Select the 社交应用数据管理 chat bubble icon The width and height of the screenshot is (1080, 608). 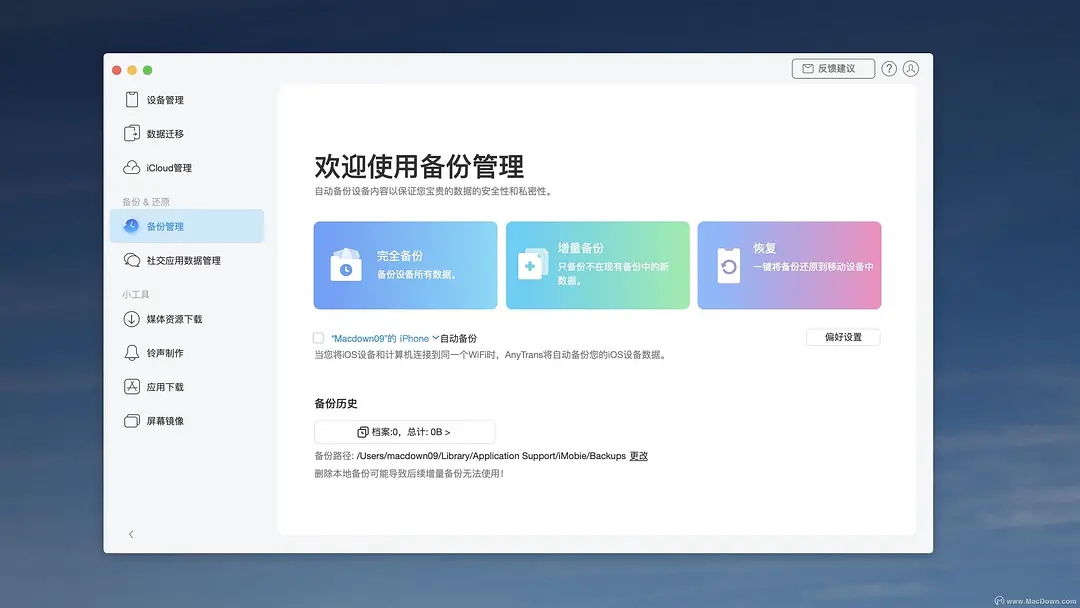(x=132, y=259)
